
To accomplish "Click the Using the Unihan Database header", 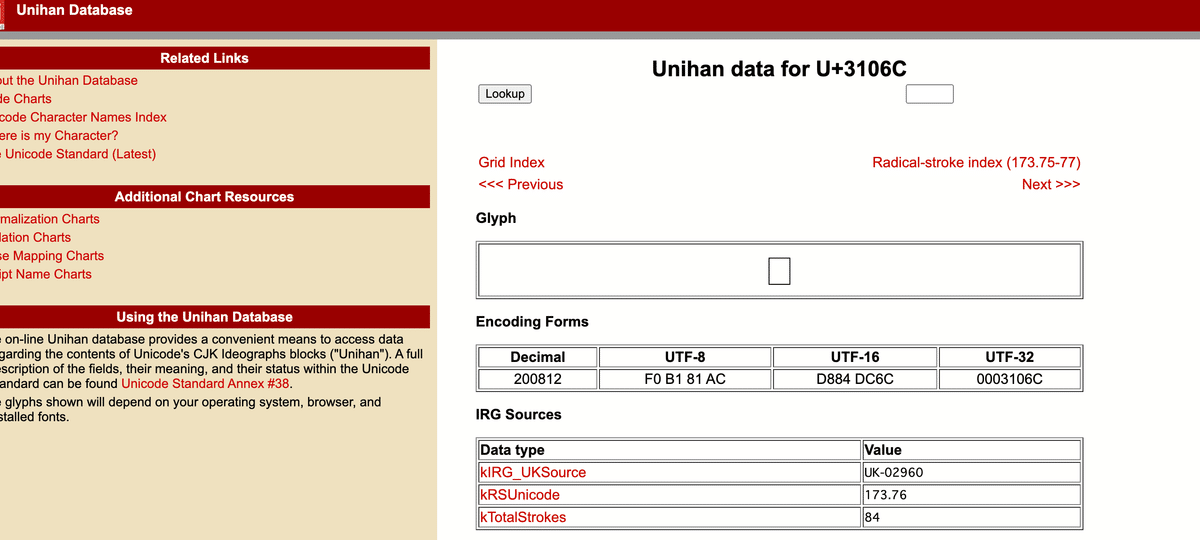I will click(x=205, y=317).
